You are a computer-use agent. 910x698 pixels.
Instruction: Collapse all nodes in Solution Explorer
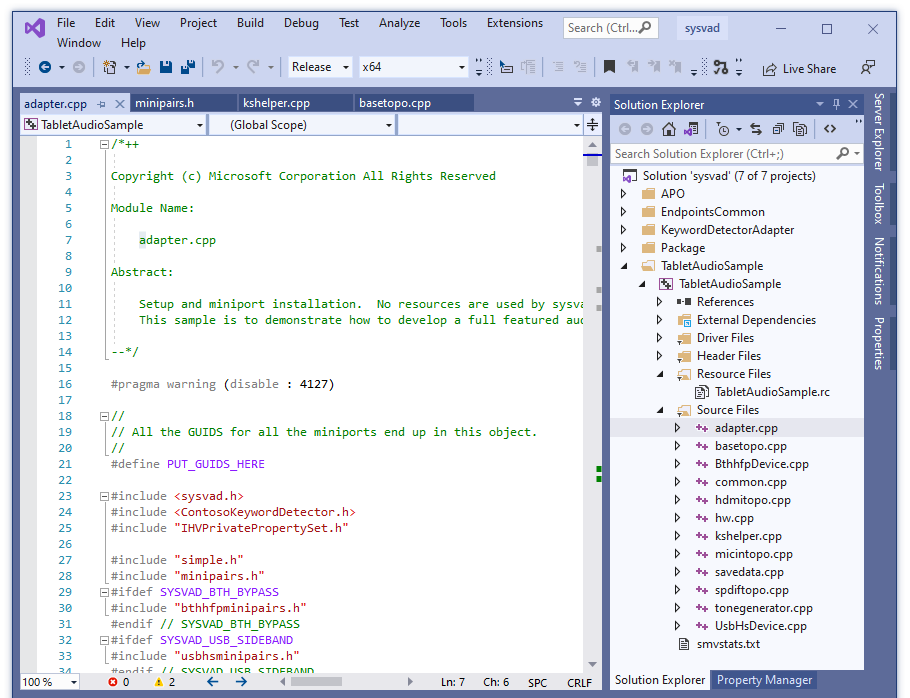coord(778,129)
